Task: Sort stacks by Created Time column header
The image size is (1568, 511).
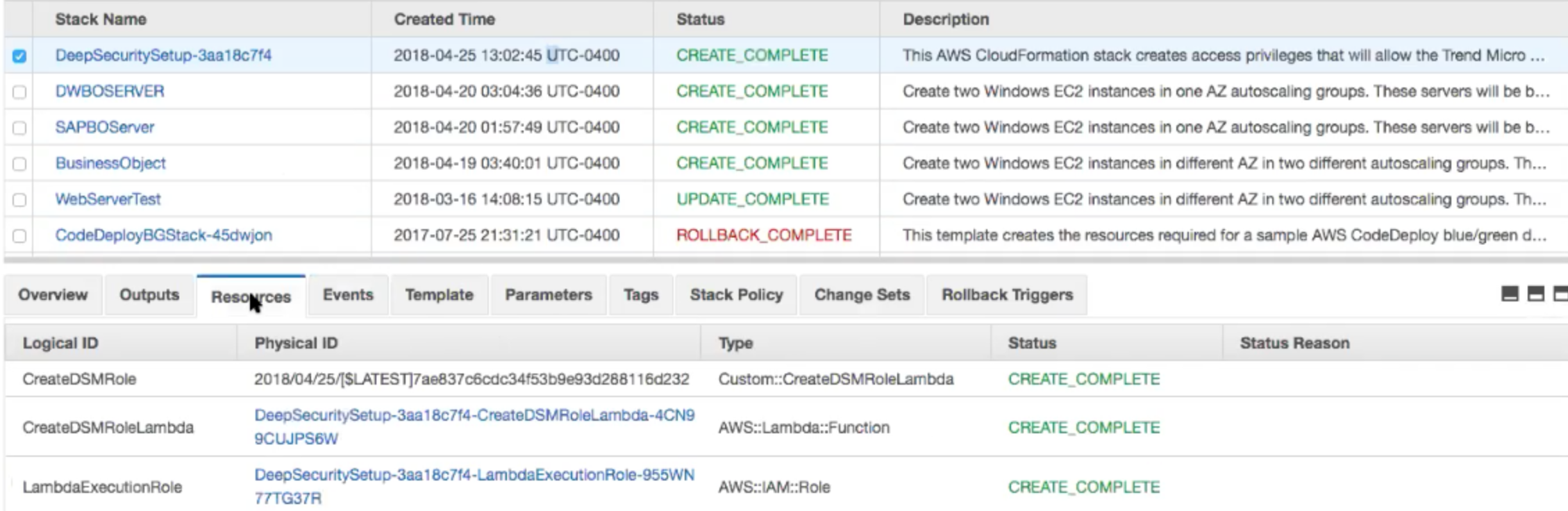Action: (x=444, y=19)
